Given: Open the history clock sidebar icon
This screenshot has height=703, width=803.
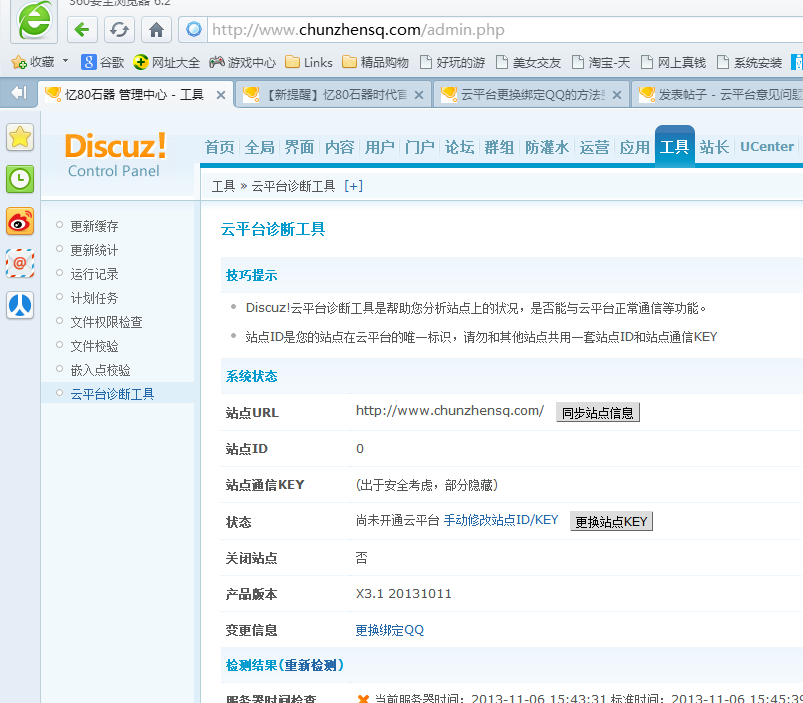Looking at the screenshot, I should [20, 179].
